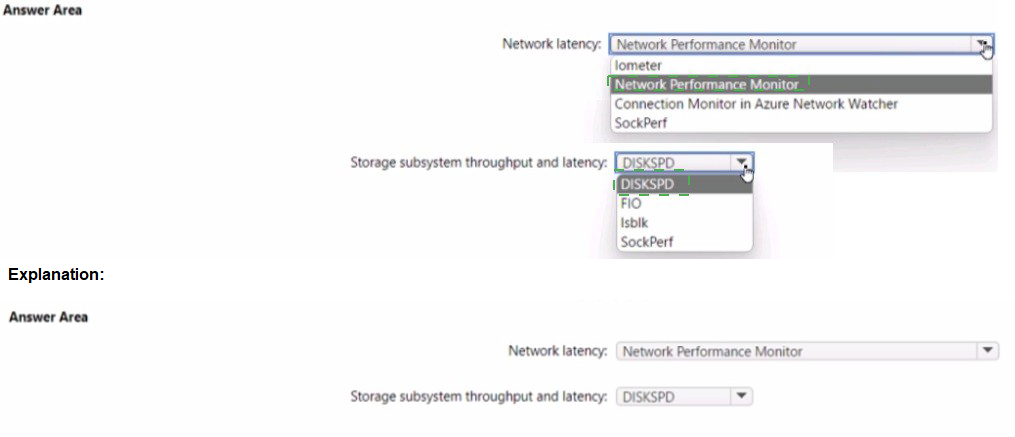The width and height of the screenshot is (1015, 437).
Task: Choose the highlighted Network Performance Monitor list option
Action: [706, 85]
